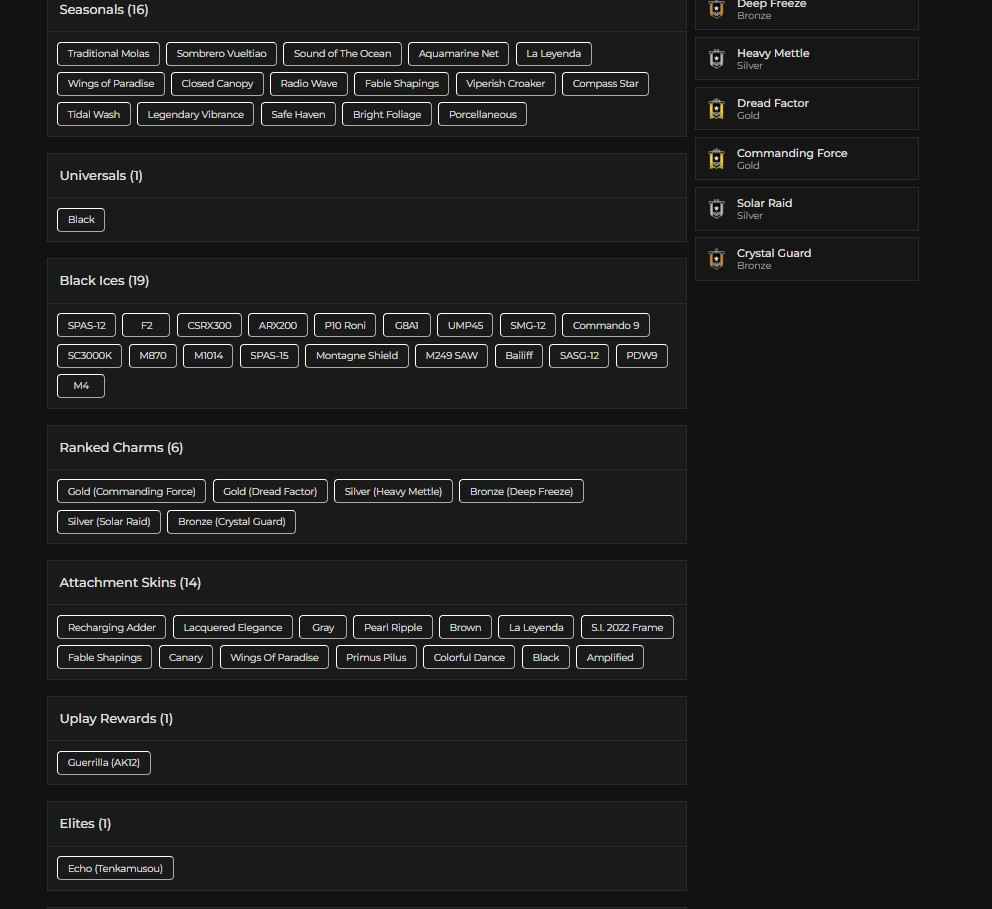The height and width of the screenshot is (909, 992).
Task: Select the Montagne Shield Black Ice tag
Action: 356,356
